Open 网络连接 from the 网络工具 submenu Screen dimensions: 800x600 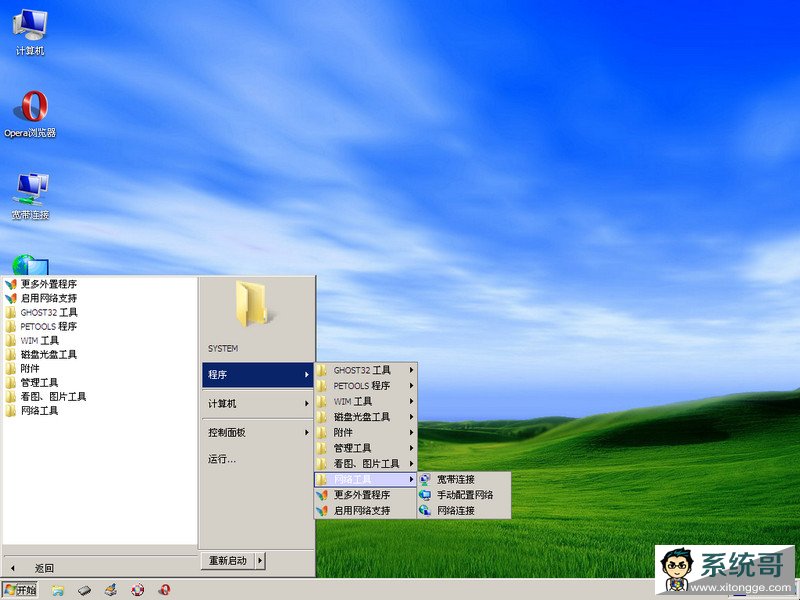coord(464,510)
